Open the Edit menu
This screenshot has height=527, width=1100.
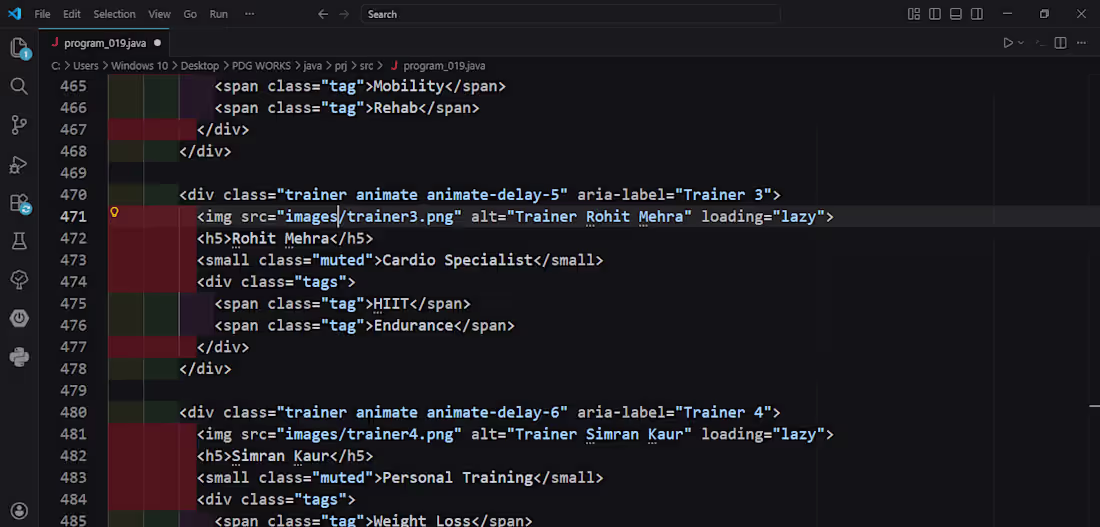click(72, 14)
